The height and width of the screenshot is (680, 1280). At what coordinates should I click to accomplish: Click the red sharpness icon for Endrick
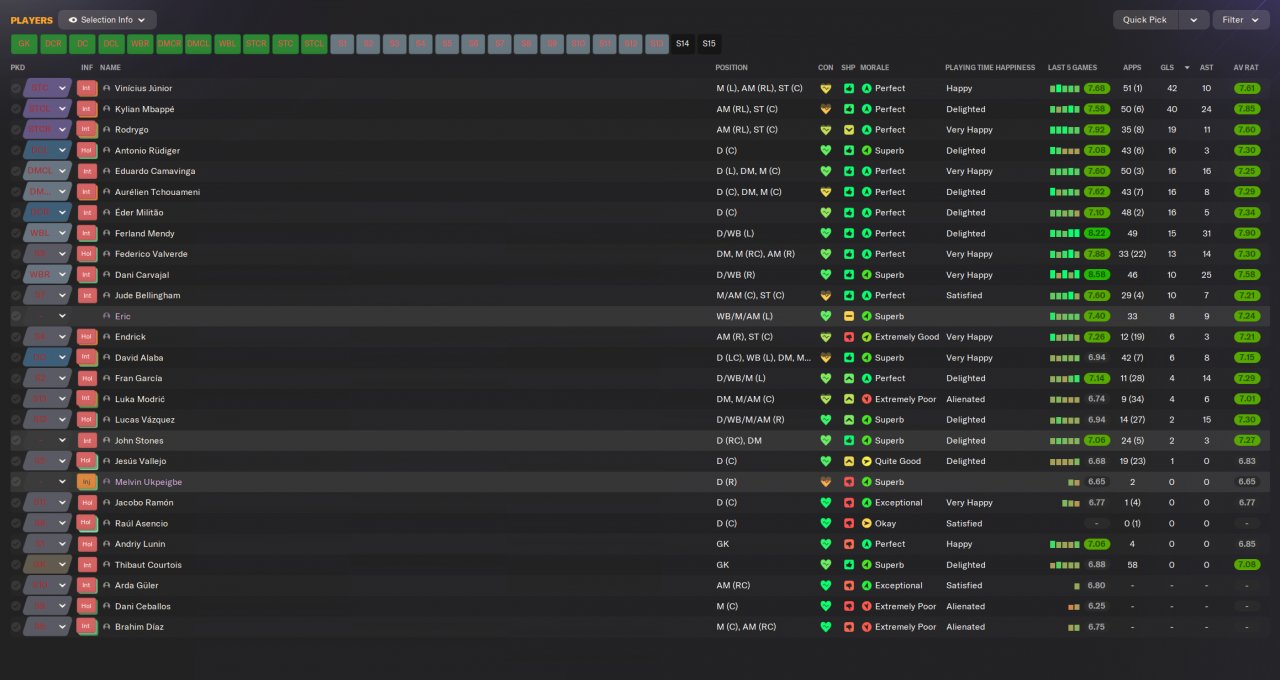[x=848, y=337]
